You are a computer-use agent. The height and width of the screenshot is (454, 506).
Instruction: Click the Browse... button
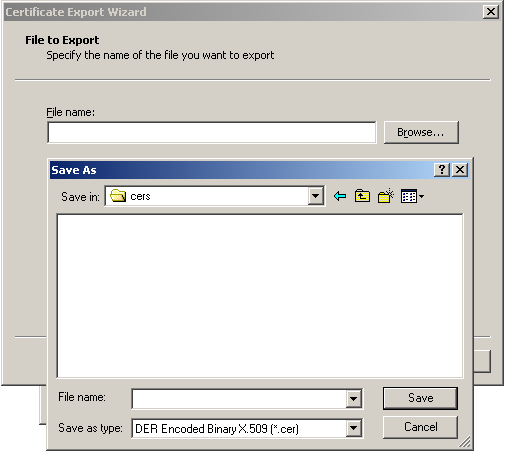click(421, 132)
